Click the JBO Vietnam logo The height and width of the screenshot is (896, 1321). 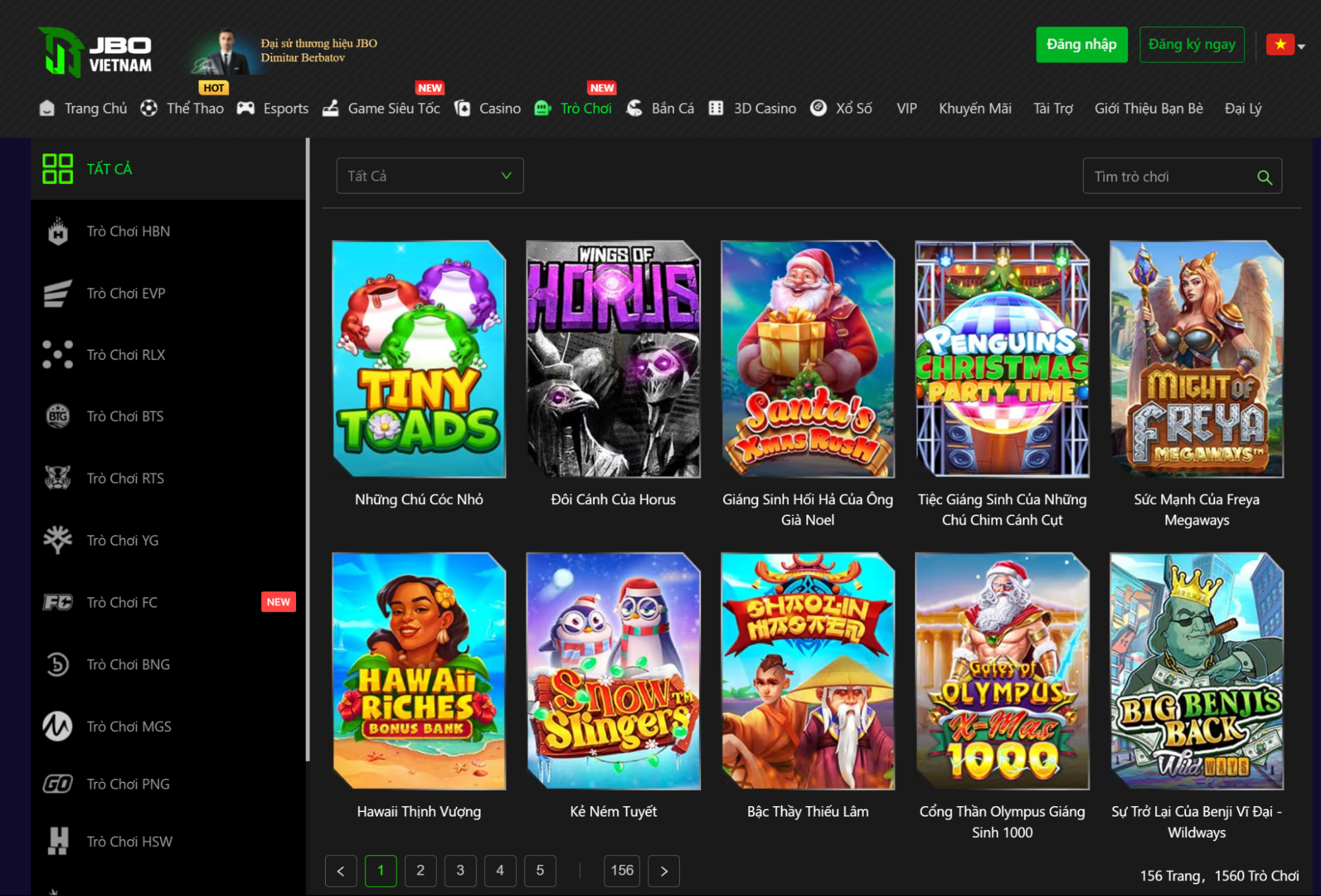point(95,52)
